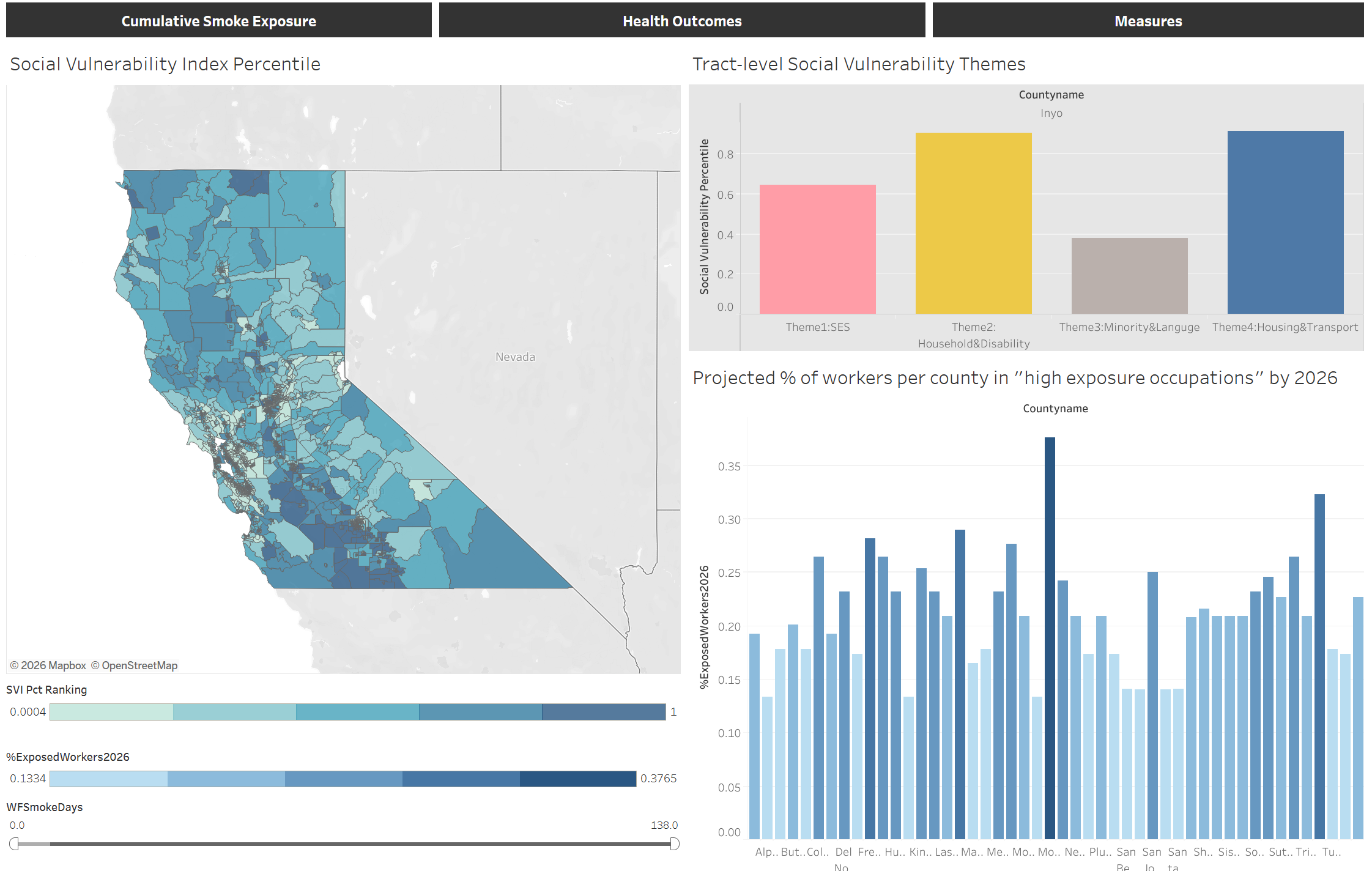Open the Cumulative Smoke Exposure tab
Screen dimensions: 1372x871
click(218, 21)
